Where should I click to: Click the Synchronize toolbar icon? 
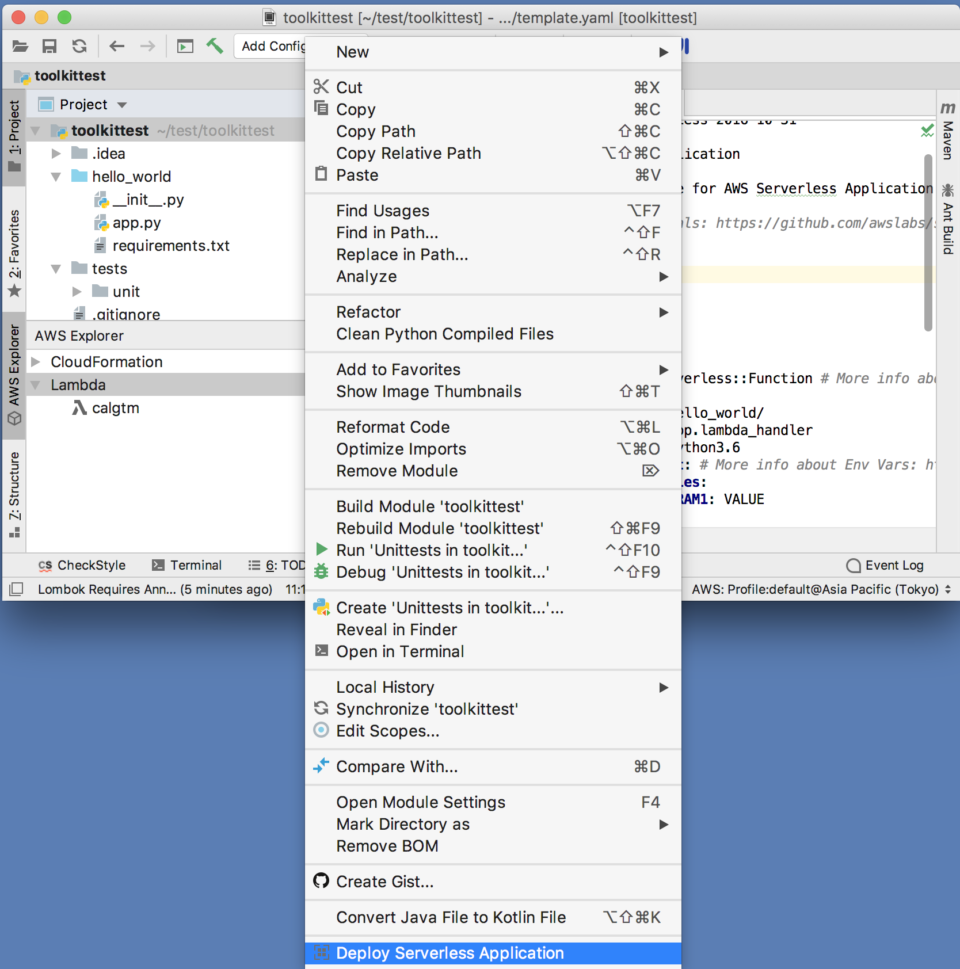click(79, 46)
